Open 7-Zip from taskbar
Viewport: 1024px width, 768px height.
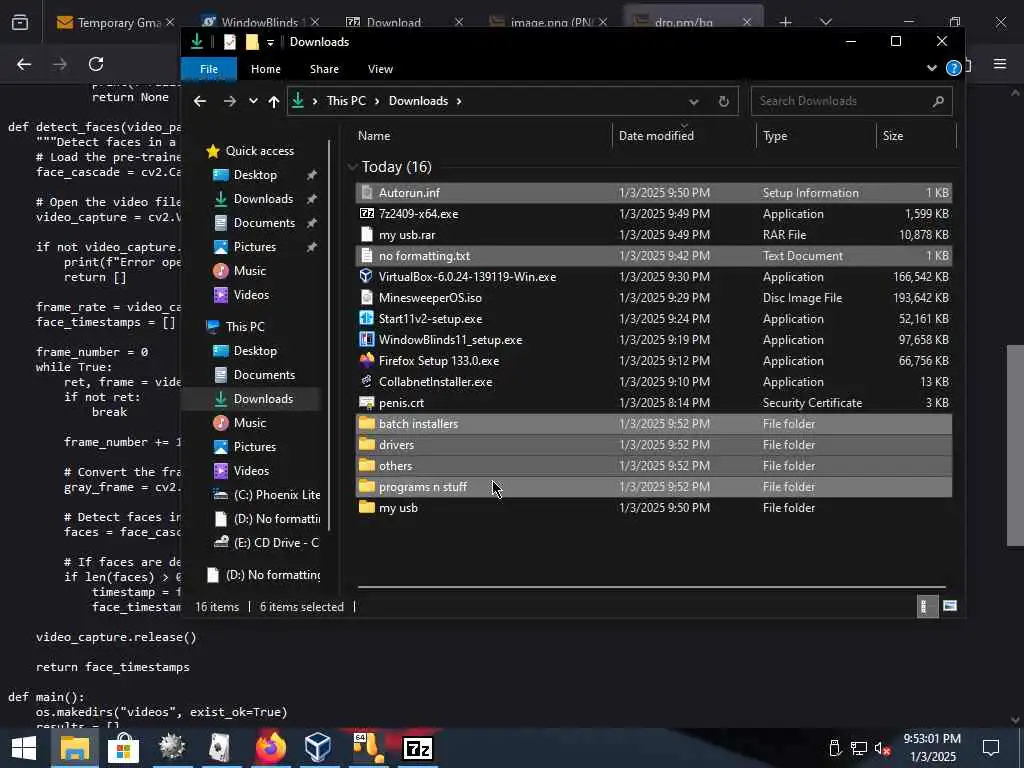pyautogui.click(x=418, y=748)
